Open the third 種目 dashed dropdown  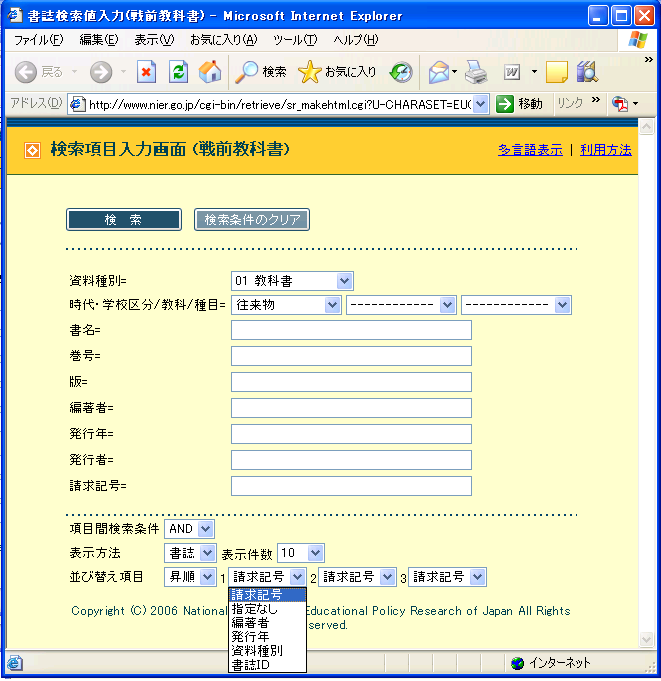[516, 305]
